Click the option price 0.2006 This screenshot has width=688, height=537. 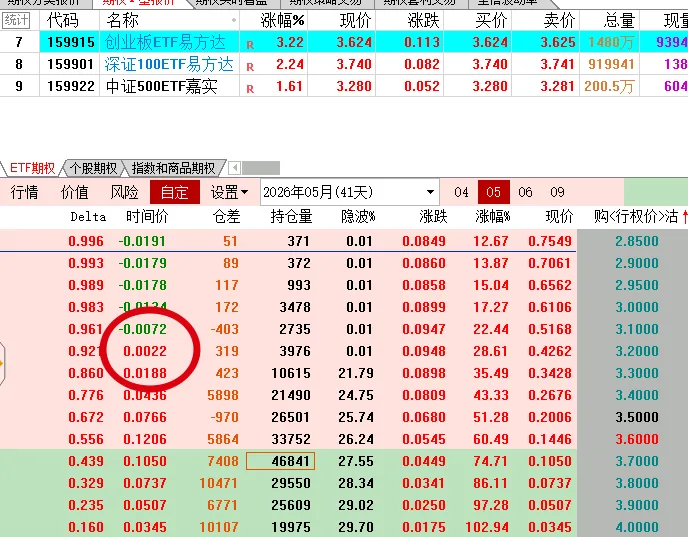click(x=550, y=417)
